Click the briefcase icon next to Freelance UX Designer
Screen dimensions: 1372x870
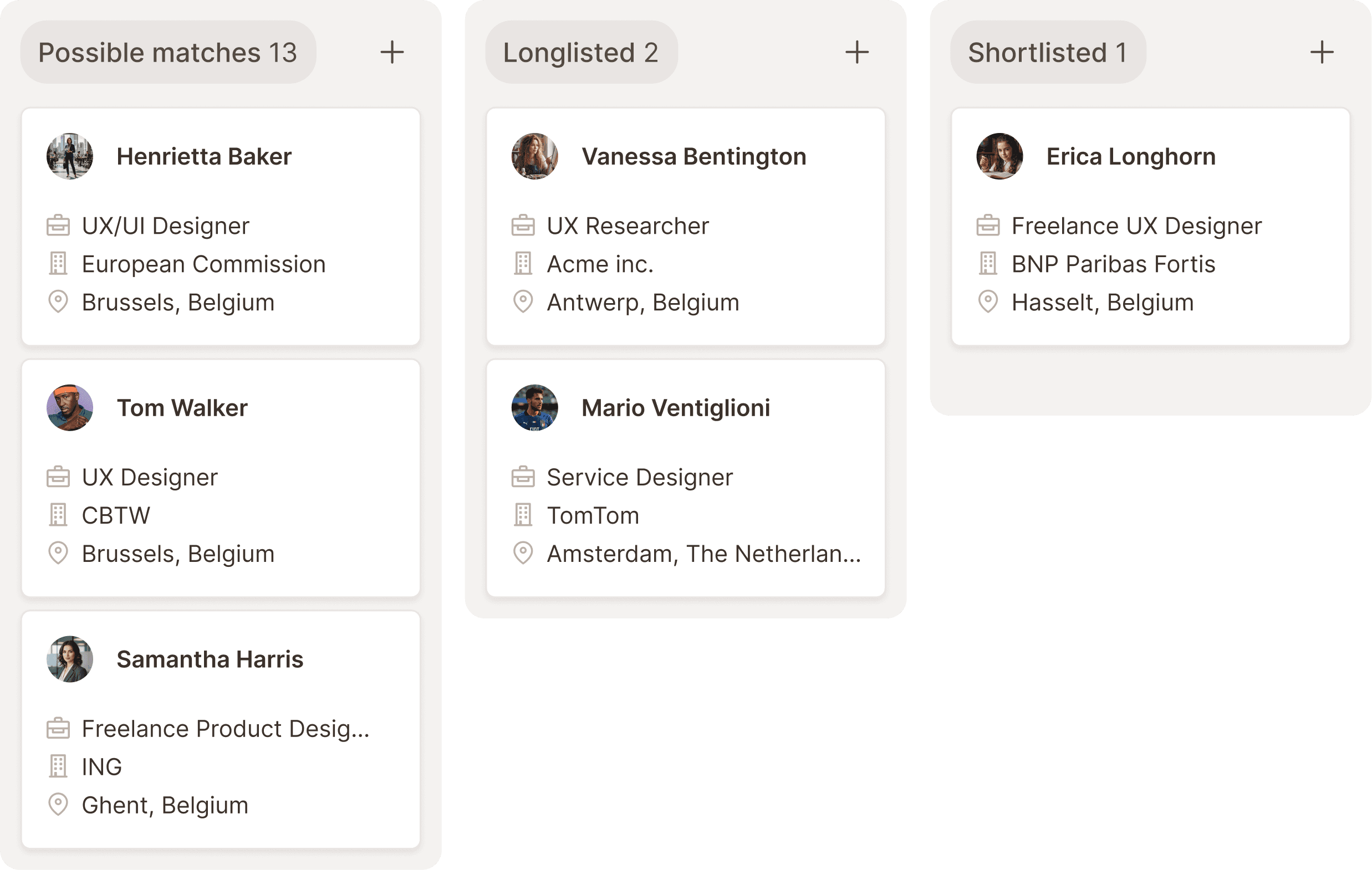point(988,225)
